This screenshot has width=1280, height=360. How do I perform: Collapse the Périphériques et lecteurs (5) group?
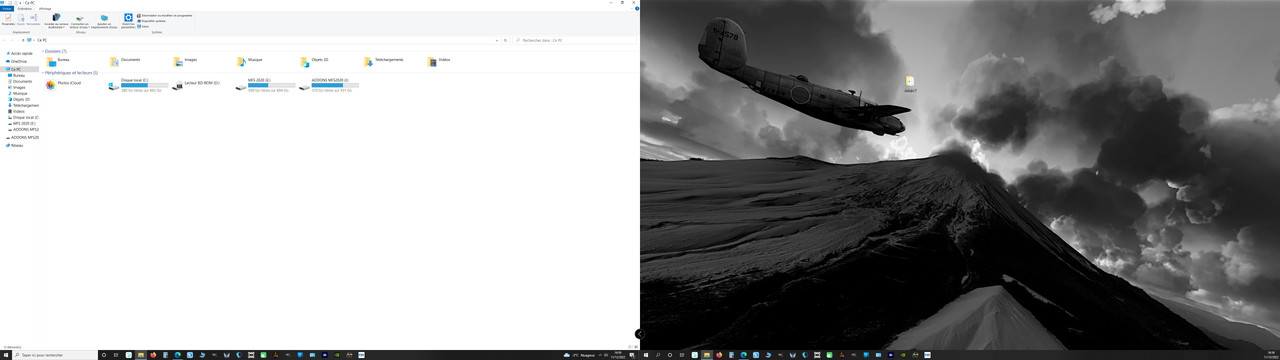(43, 73)
